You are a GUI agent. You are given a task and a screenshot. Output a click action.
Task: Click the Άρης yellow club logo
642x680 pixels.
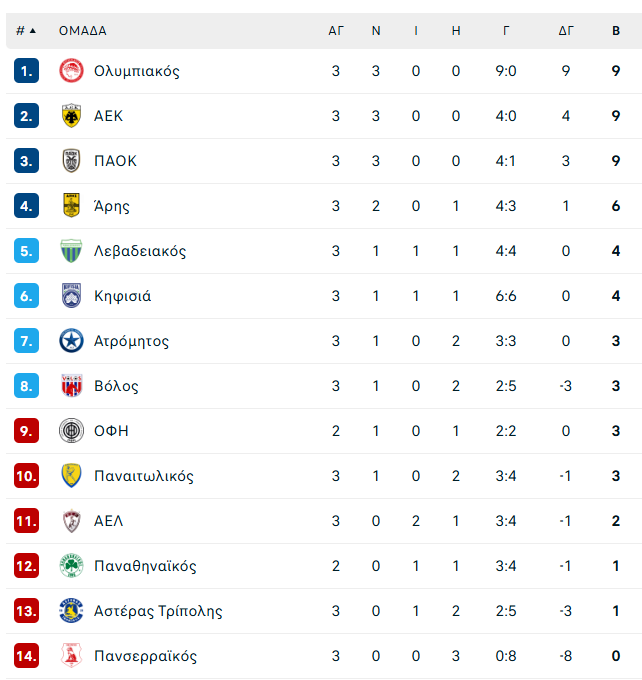click(71, 206)
